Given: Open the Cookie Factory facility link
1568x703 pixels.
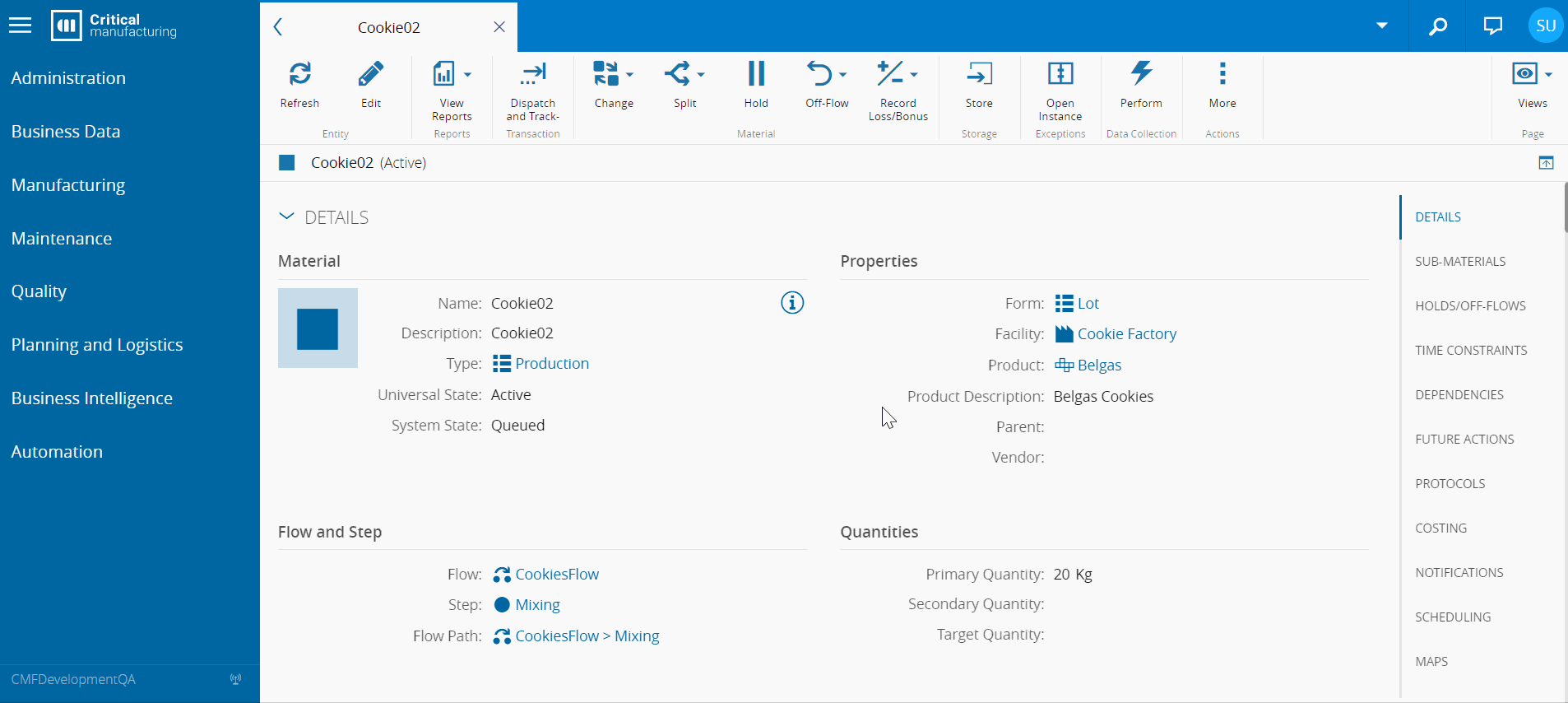Looking at the screenshot, I should pos(1126,334).
